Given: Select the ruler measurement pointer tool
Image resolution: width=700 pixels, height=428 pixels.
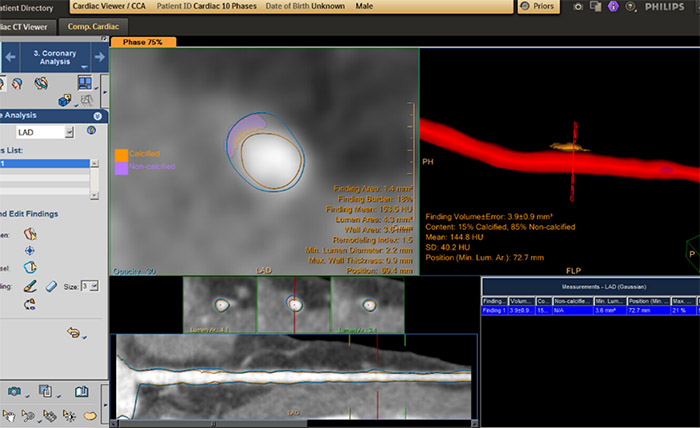Looking at the screenshot, I should pyautogui.click(x=49, y=416).
